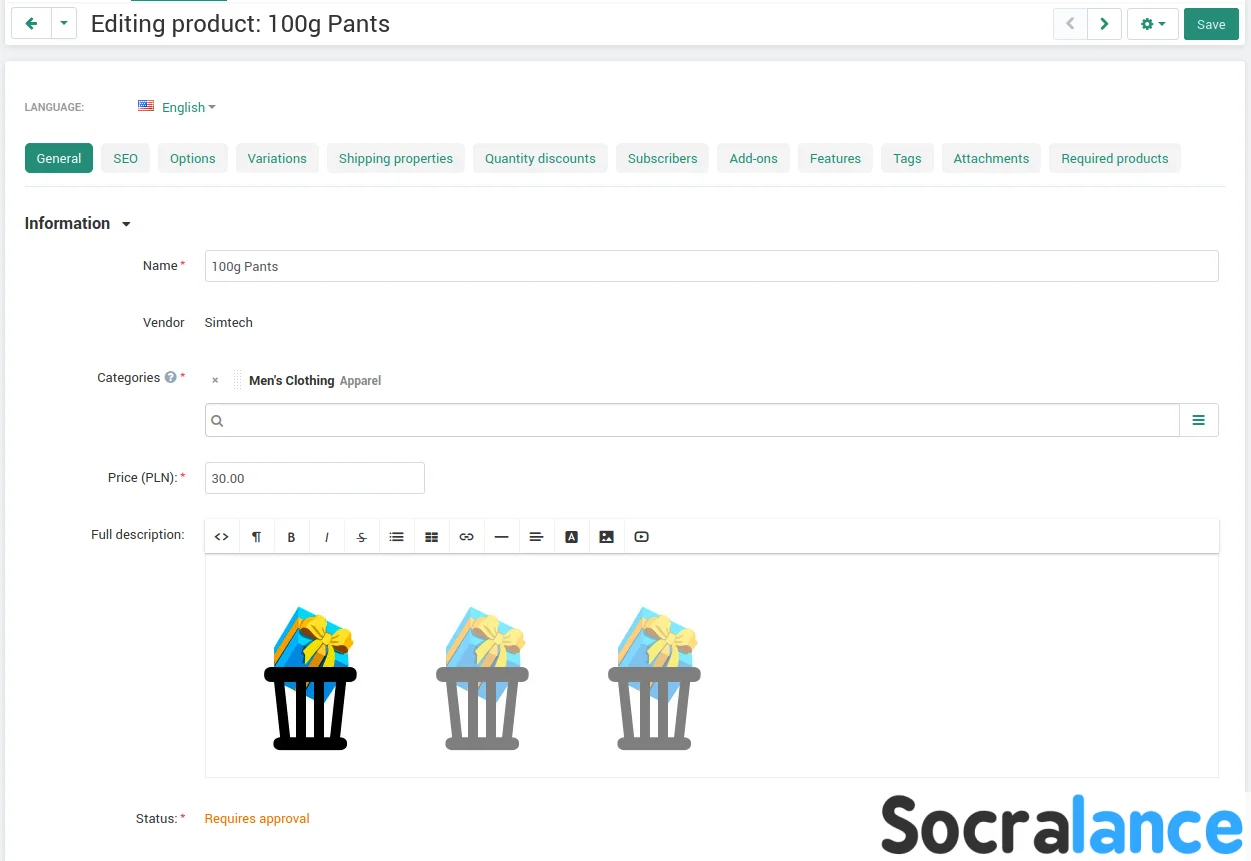The width and height of the screenshot is (1251, 861).
Task: Open the Quantity discounts tab
Action: 540,158
